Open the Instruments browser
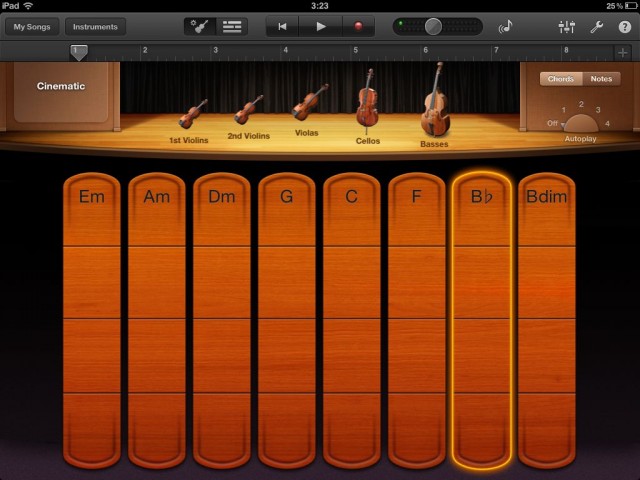This screenshot has width=640, height=480. coord(95,27)
